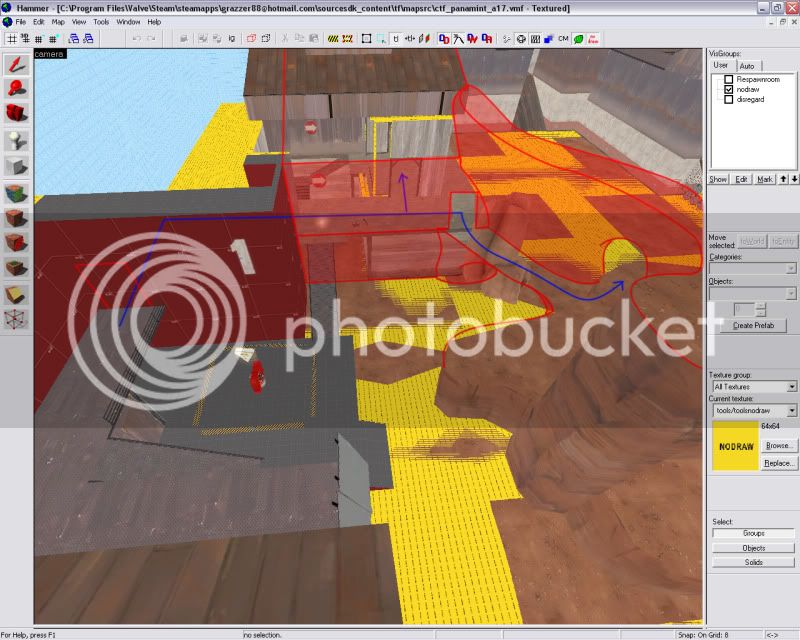This screenshot has height=640, width=800.
Task: Toggle the 3D grid toolbar button
Action: click(24, 39)
